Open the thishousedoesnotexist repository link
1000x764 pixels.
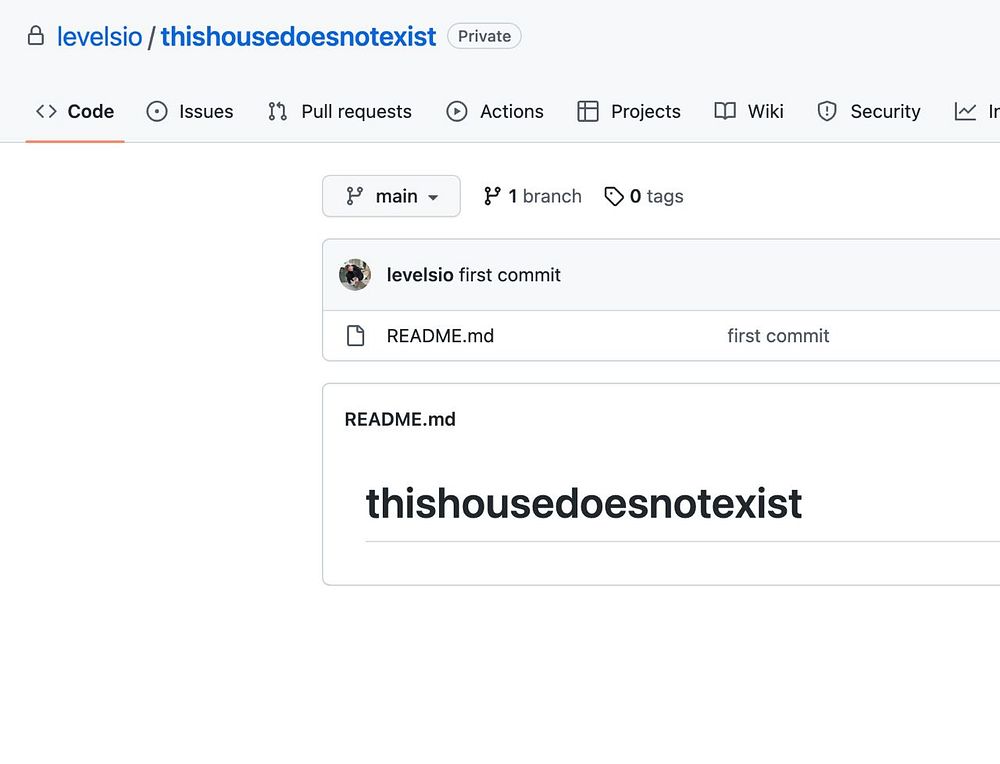tap(298, 37)
